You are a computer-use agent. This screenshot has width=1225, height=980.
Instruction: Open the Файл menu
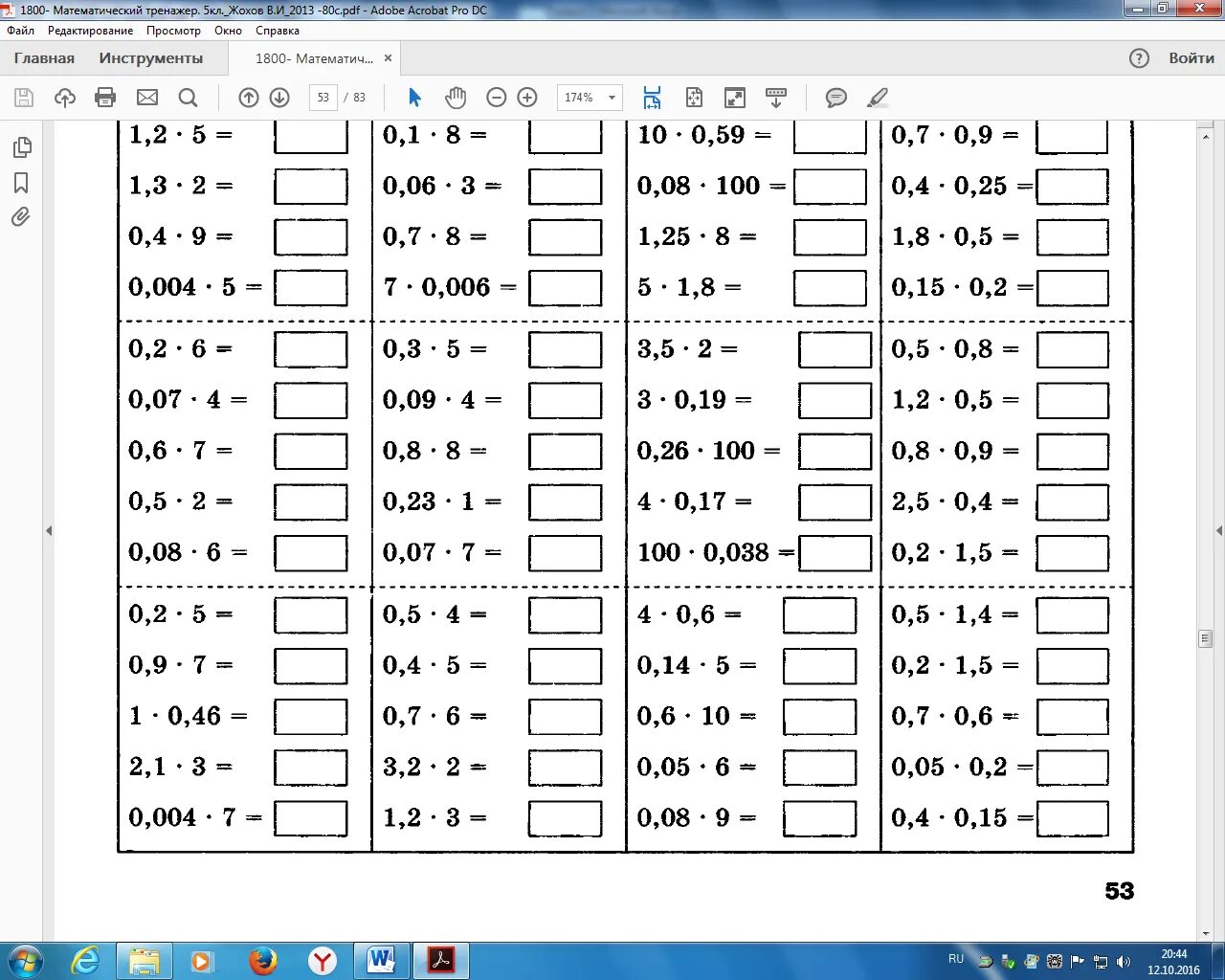click(20, 31)
